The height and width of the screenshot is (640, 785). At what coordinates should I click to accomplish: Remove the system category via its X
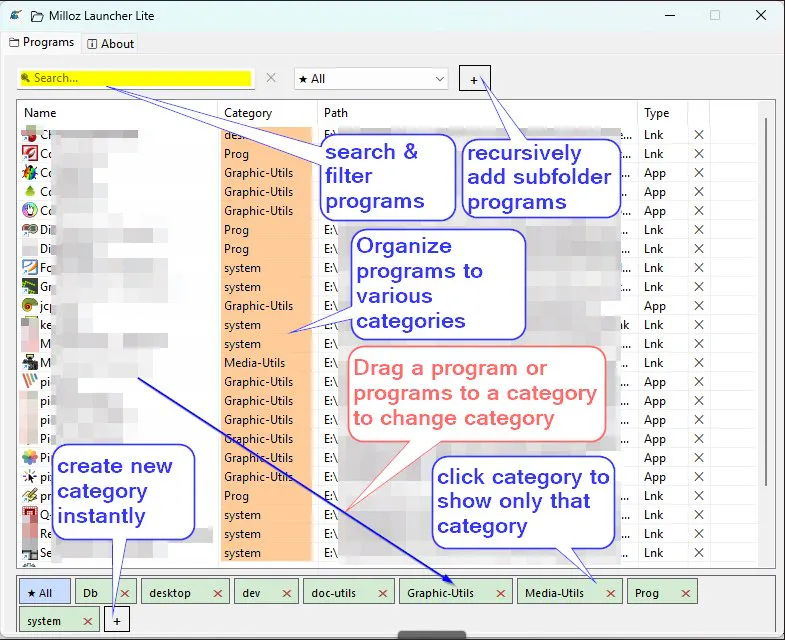pyautogui.click(x=88, y=621)
